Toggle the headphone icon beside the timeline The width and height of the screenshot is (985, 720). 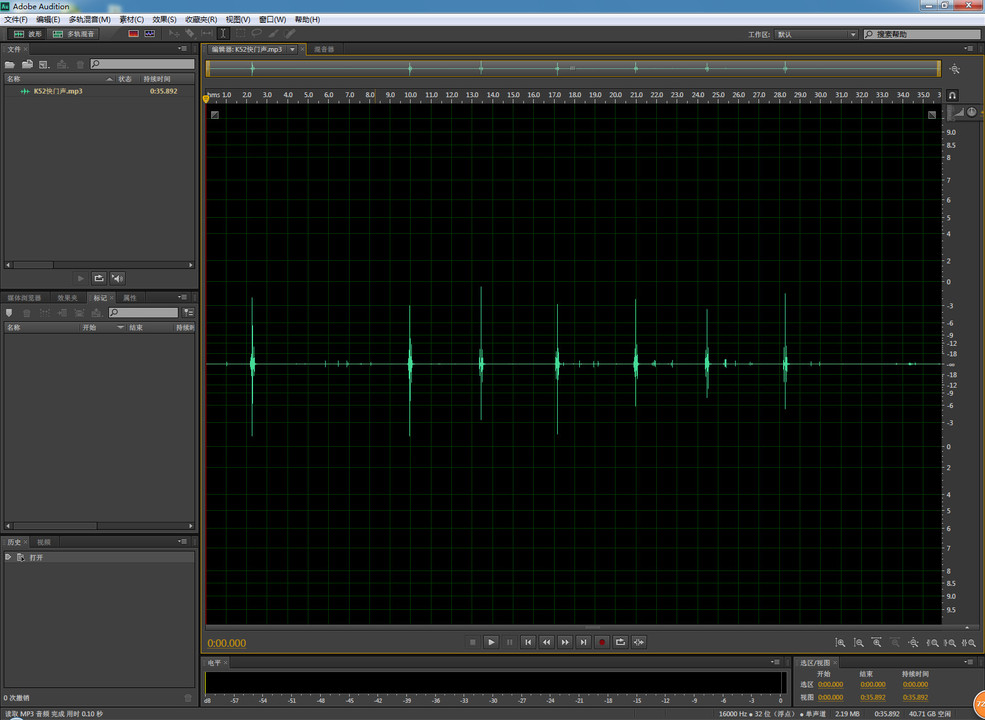pos(952,95)
